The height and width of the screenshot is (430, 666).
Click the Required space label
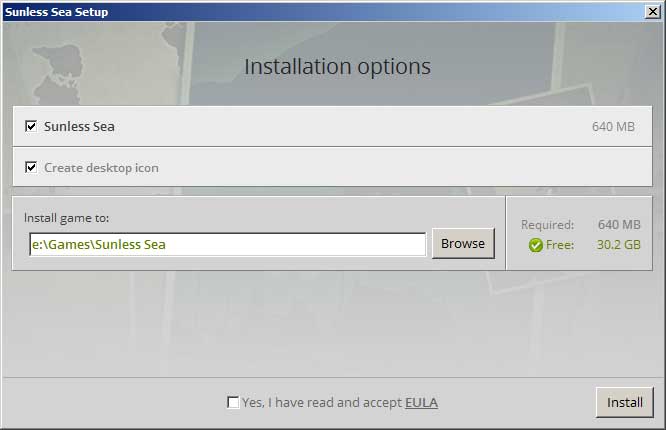click(547, 225)
